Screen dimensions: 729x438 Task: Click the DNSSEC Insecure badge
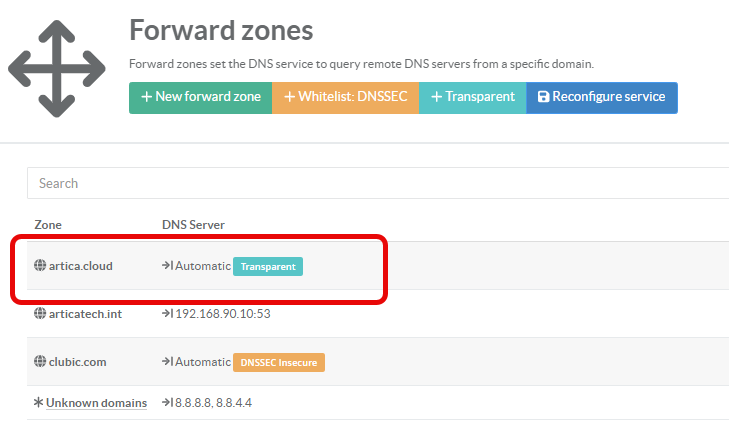[x=279, y=362]
